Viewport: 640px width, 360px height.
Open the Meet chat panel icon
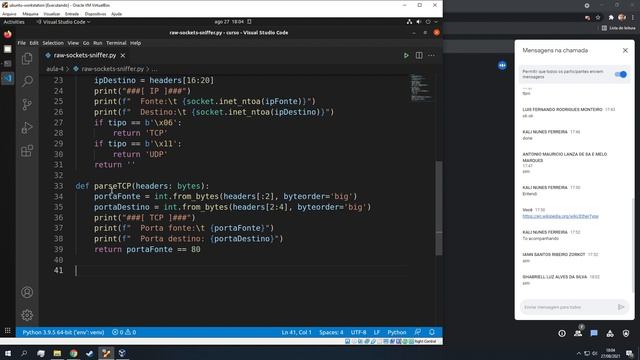[594, 333]
